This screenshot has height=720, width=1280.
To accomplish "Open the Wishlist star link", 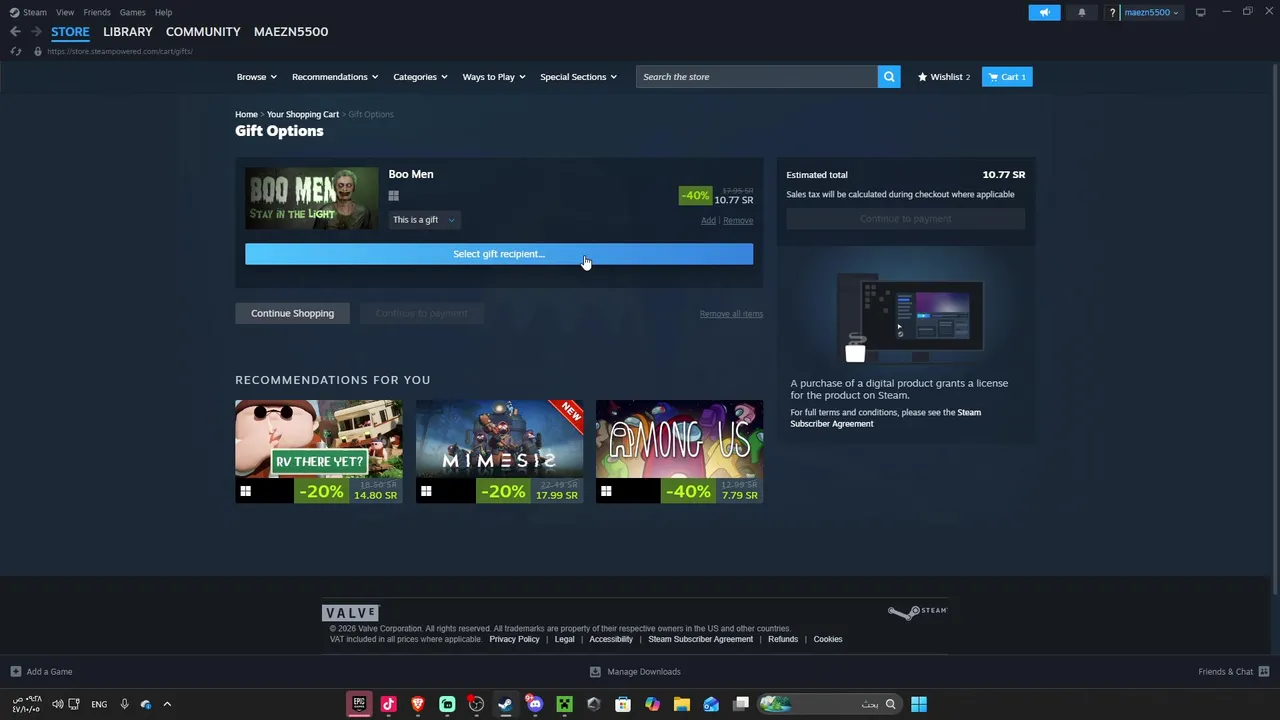I will coord(944,77).
